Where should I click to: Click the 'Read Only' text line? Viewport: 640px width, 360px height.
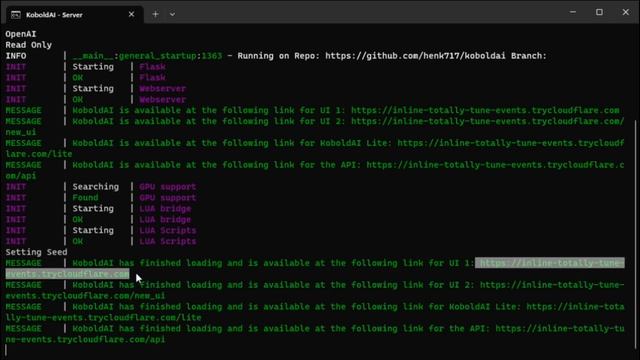[x=29, y=45]
